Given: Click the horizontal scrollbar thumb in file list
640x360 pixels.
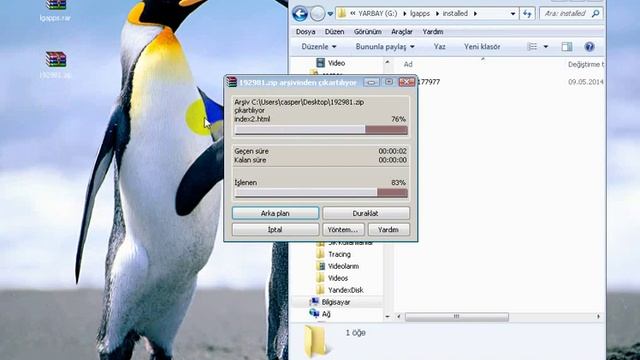Looking at the screenshot, I should point(457,317).
